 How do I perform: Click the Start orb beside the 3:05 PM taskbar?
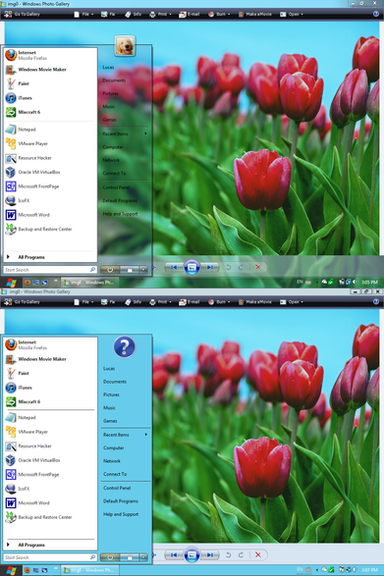point(11,282)
